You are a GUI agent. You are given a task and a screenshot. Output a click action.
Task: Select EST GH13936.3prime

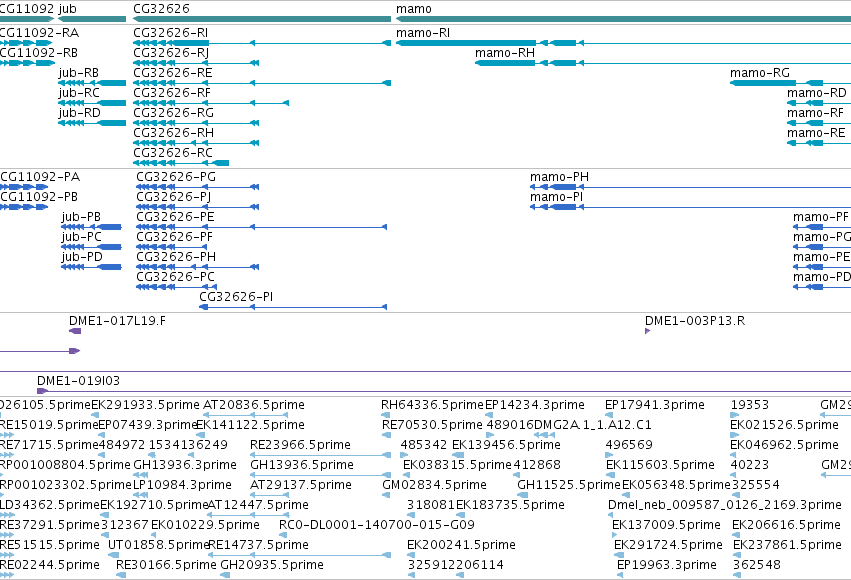tap(185, 466)
